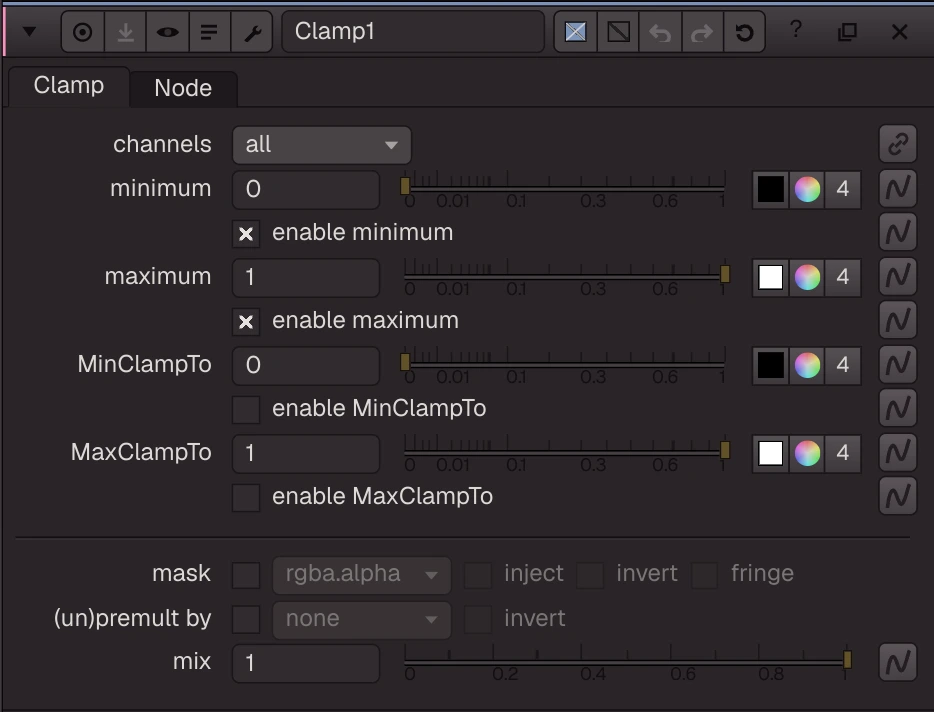Open color wheel picker for minimum
Viewport: 934px width, 712px height.
click(x=807, y=189)
